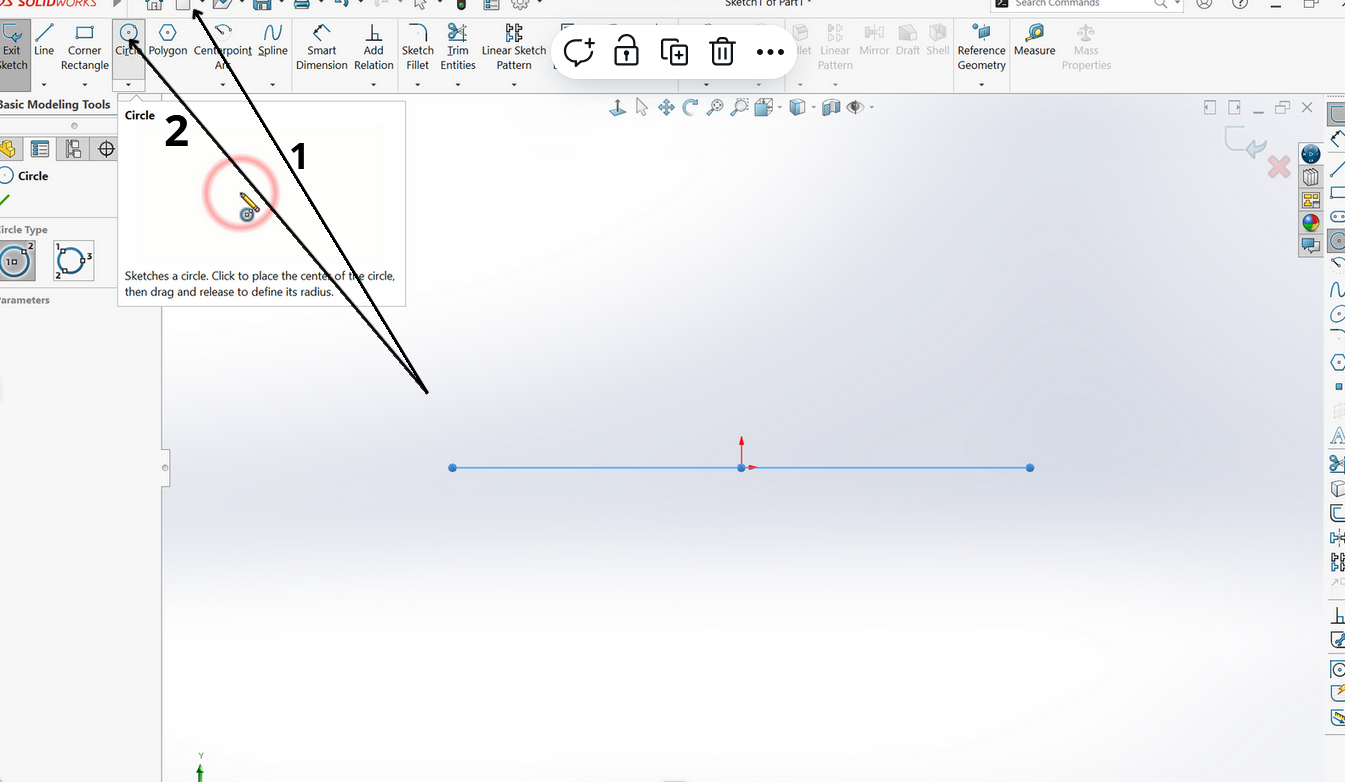Screen dimensions: 1345x782
Task: Select the Sketch Fillet tool
Action: 418,49
